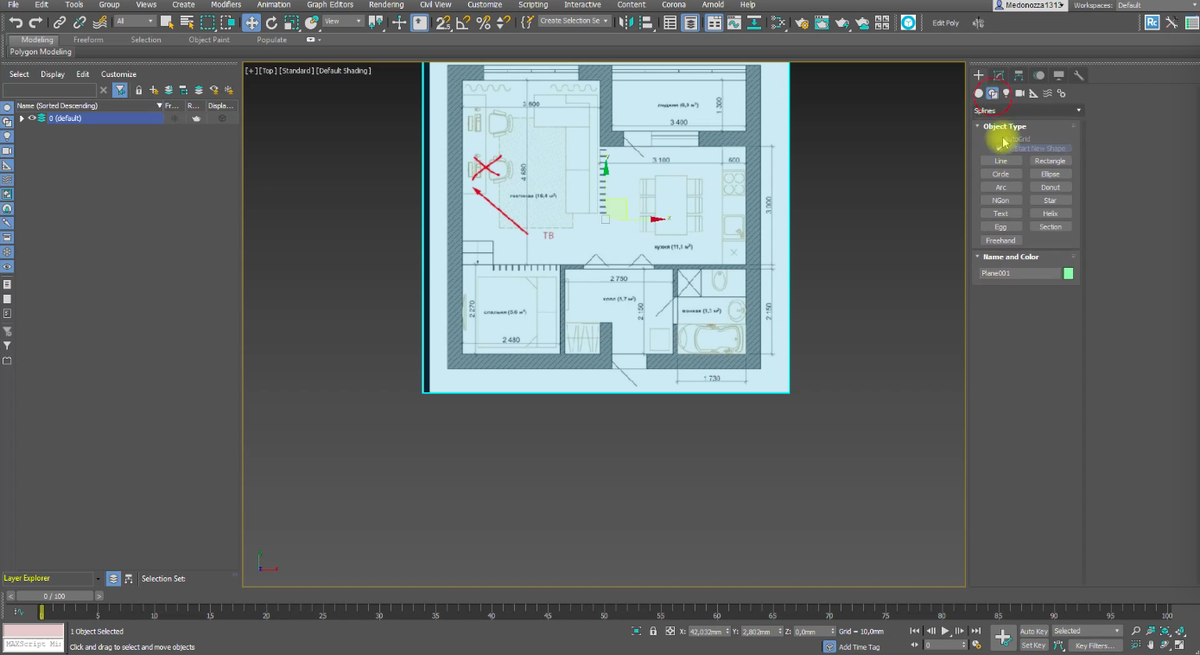The image size is (1200, 655).
Task: Click the Undo arrow icon
Action: 14,22
